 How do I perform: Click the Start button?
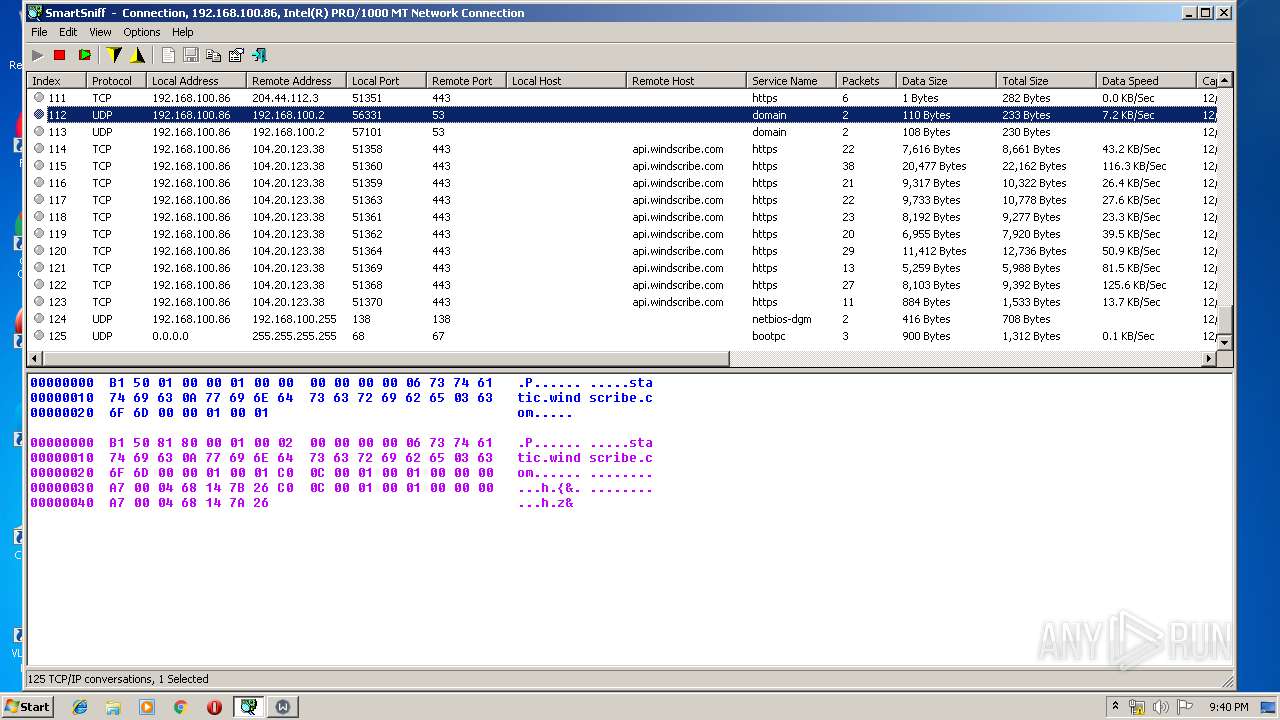[28, 706]
